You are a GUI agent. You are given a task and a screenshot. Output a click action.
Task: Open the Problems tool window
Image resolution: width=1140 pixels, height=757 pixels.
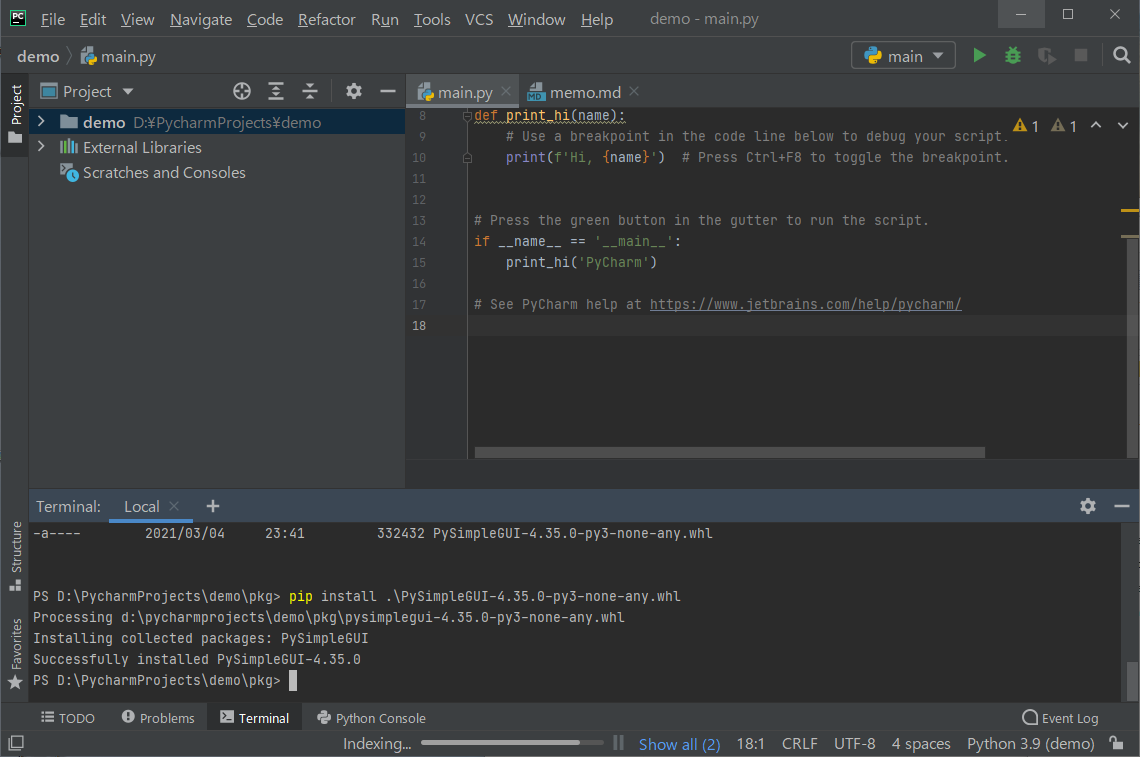[x=158, y=718]
